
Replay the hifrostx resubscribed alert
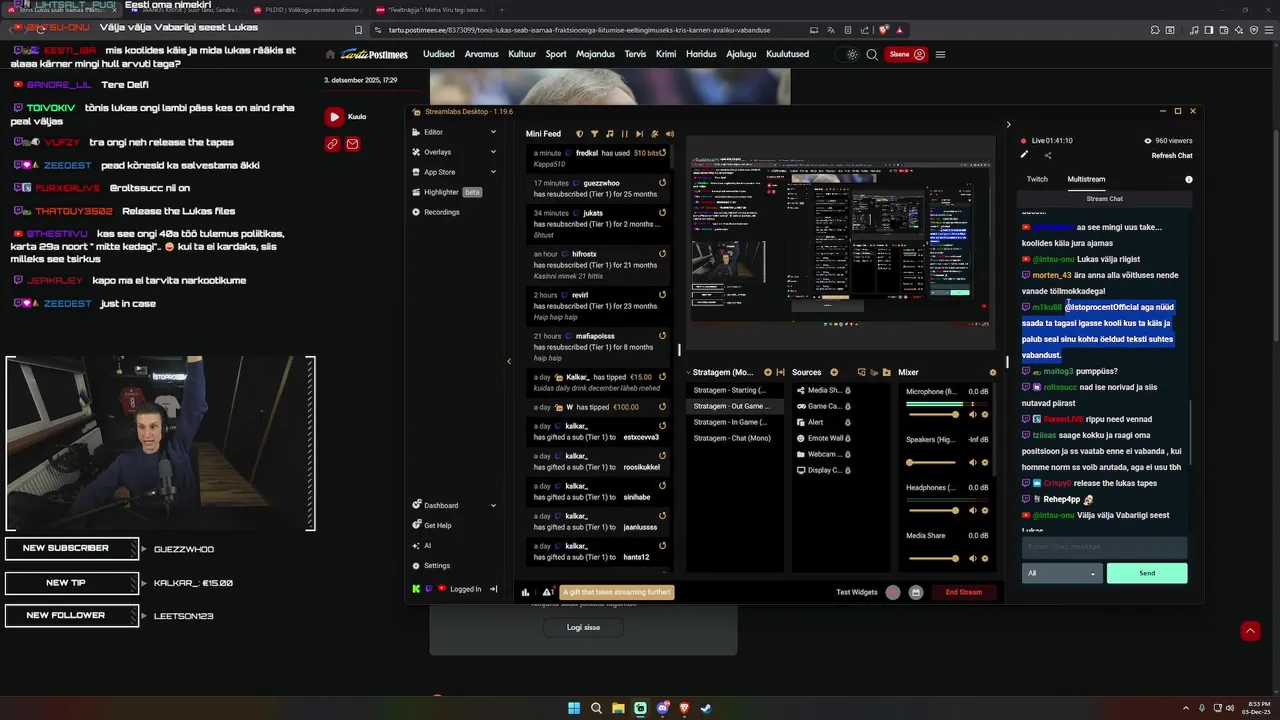click(x=662, y=254)
